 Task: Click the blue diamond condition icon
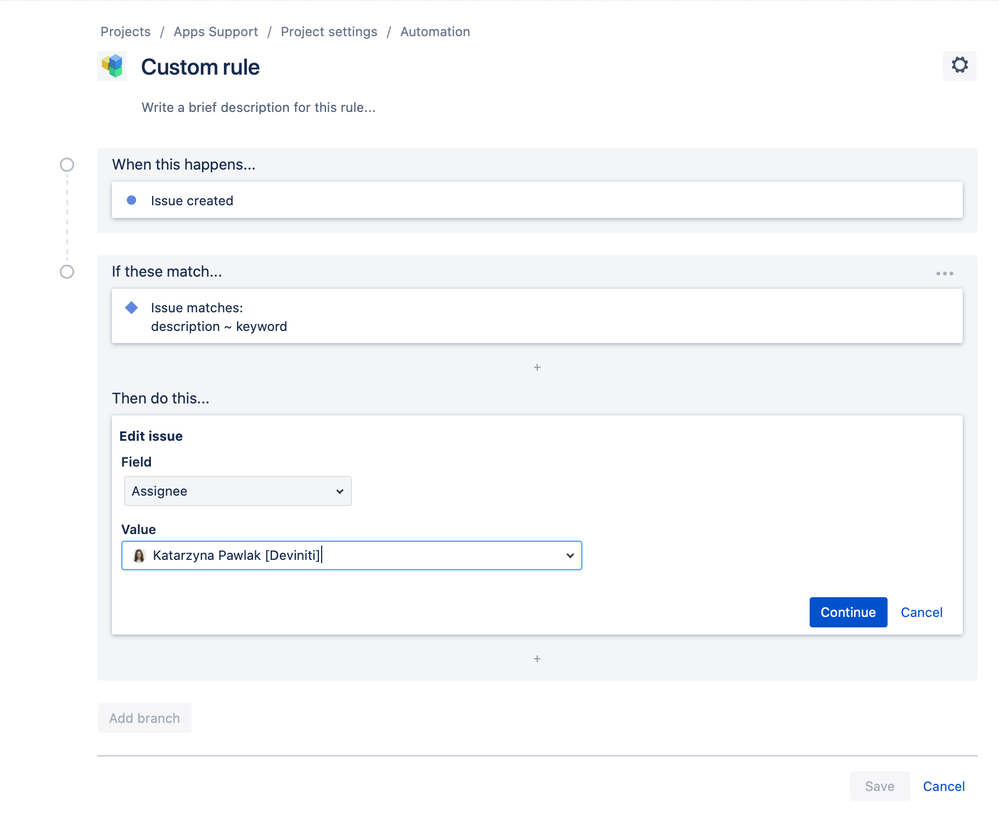[131, 308]
